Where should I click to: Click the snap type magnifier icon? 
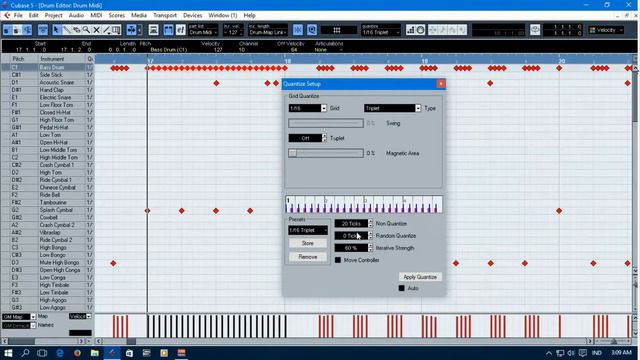(x=312, y=30)
